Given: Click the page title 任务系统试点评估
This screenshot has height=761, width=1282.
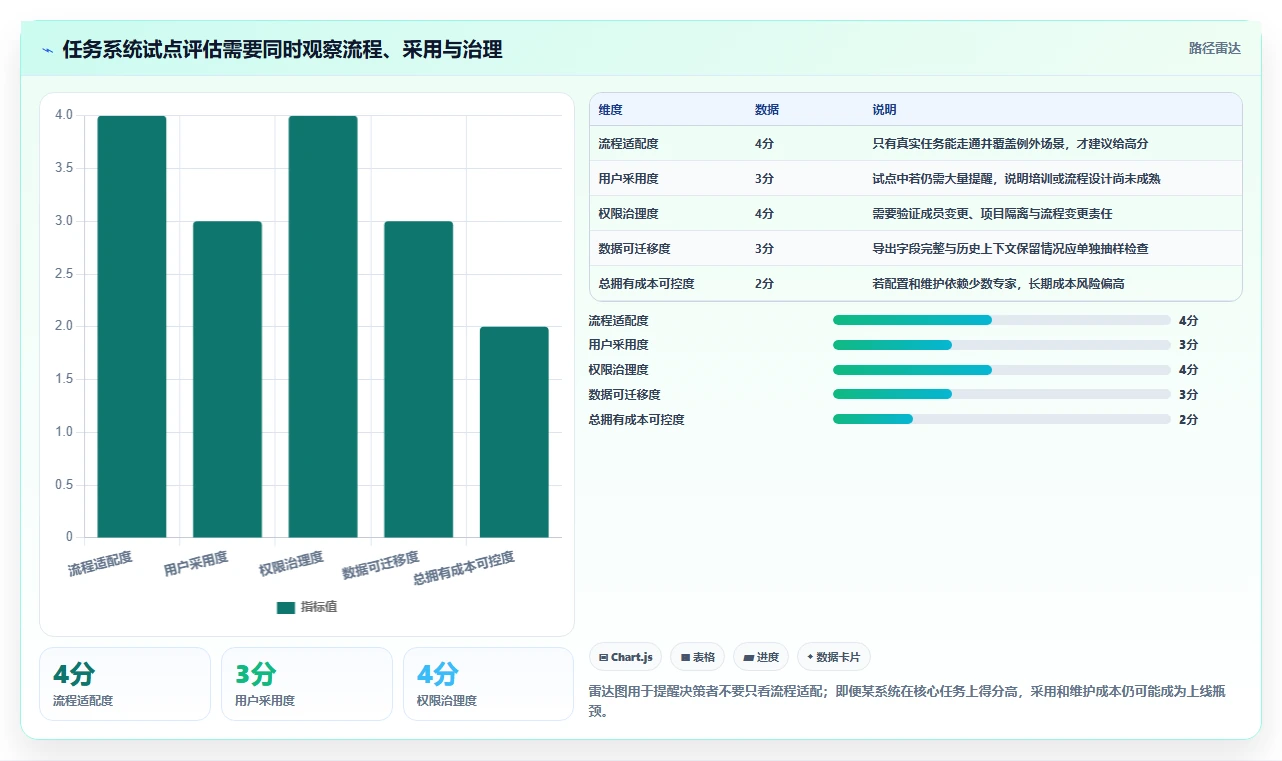Looking at the screenshot, I should pyautogui.click(x=282, y=49).
